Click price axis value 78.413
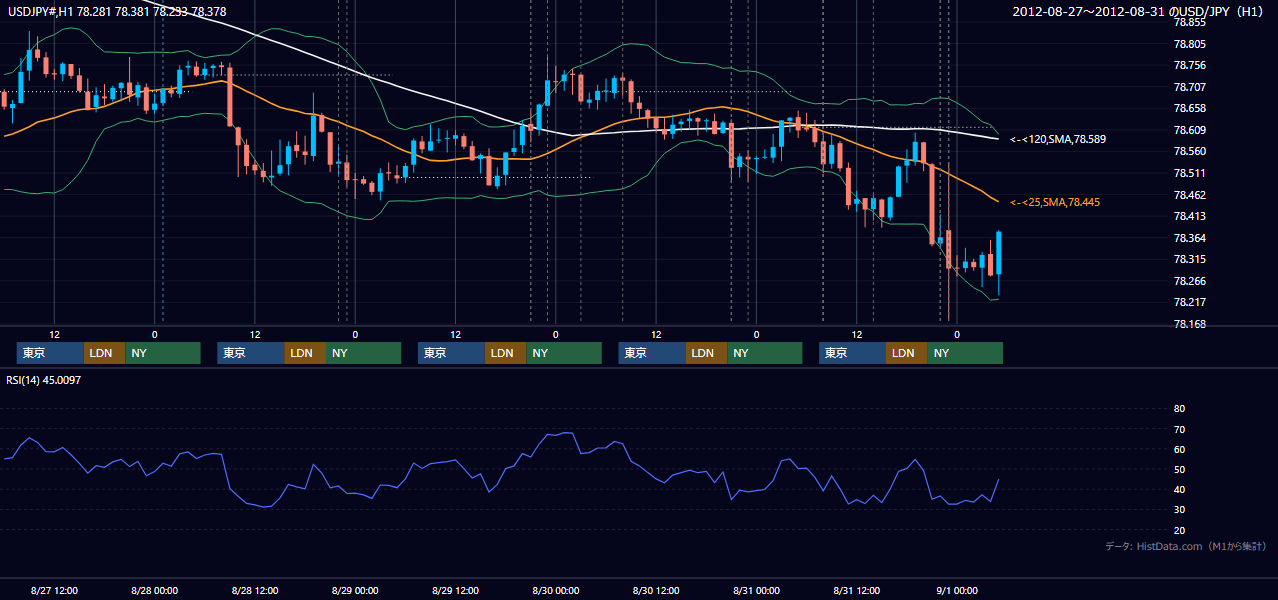1278x600 pixels. point(1189,216)
